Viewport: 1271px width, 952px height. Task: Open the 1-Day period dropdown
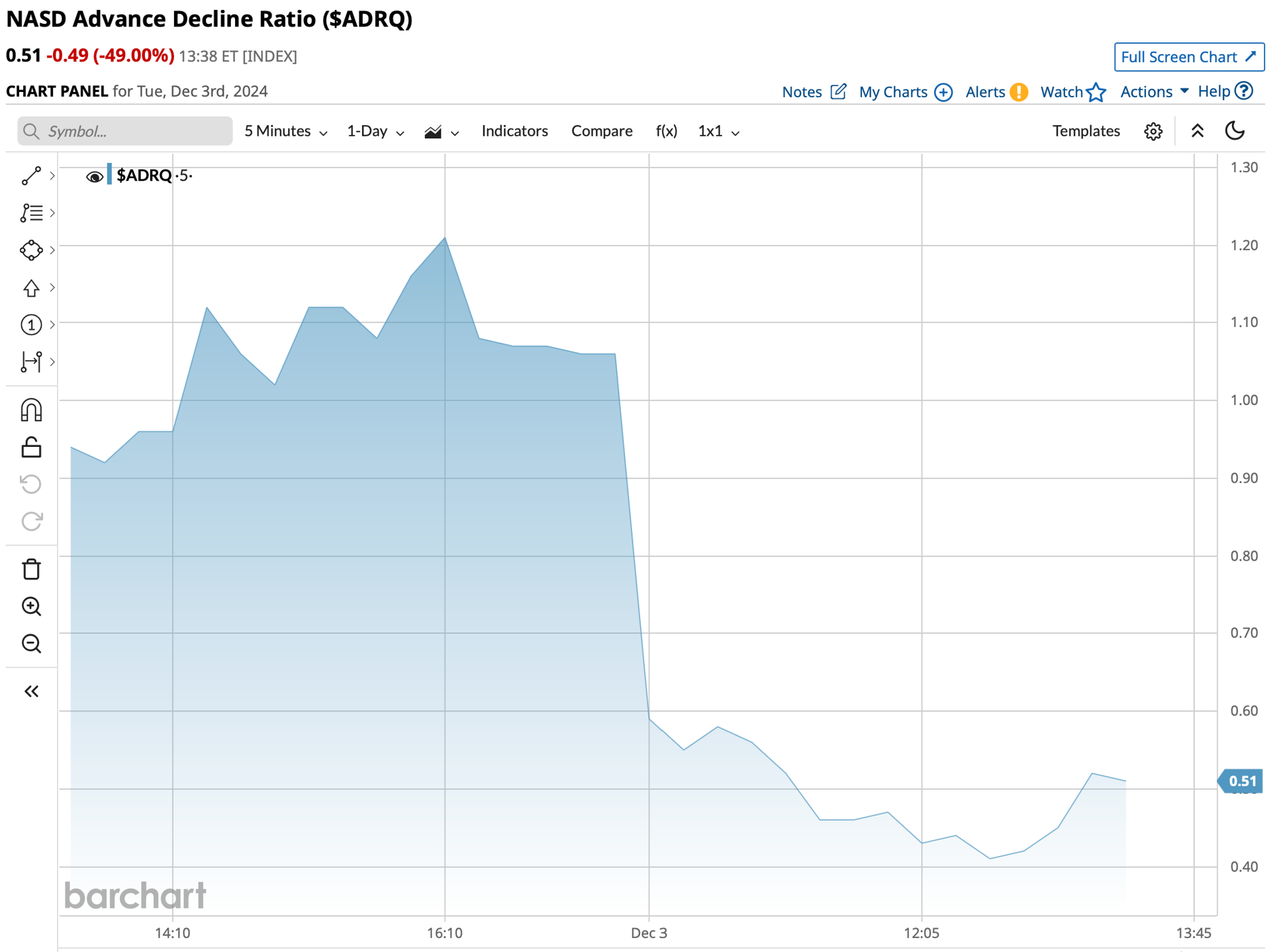coord(375,131)
